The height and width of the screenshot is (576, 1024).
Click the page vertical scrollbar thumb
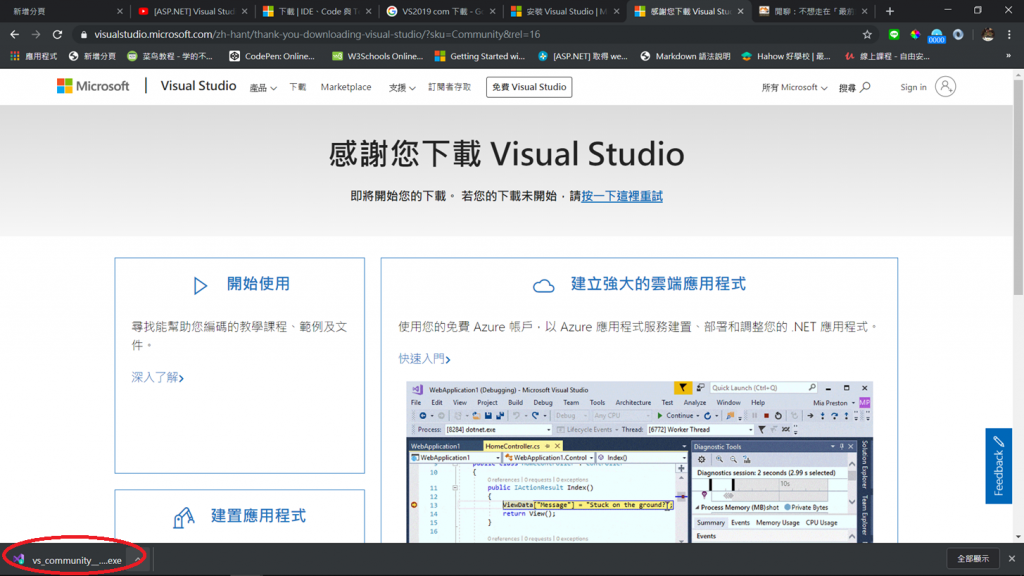[1018, 187]
